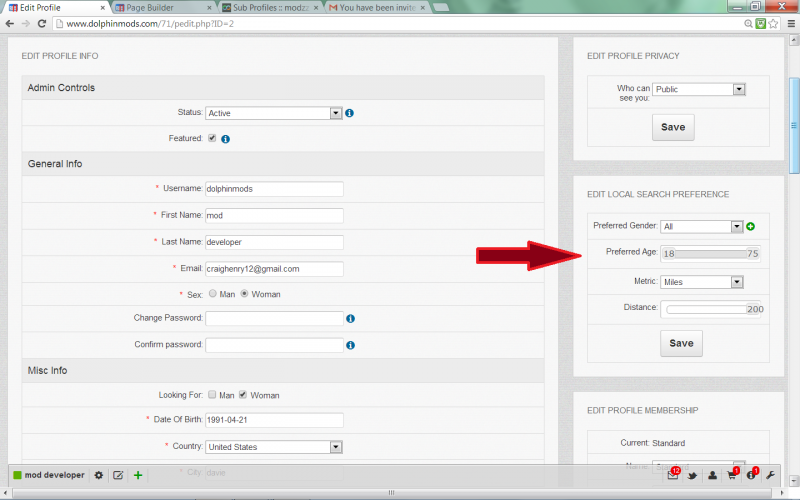
Task: Open a new browser tab
Action: pos(441,7)
